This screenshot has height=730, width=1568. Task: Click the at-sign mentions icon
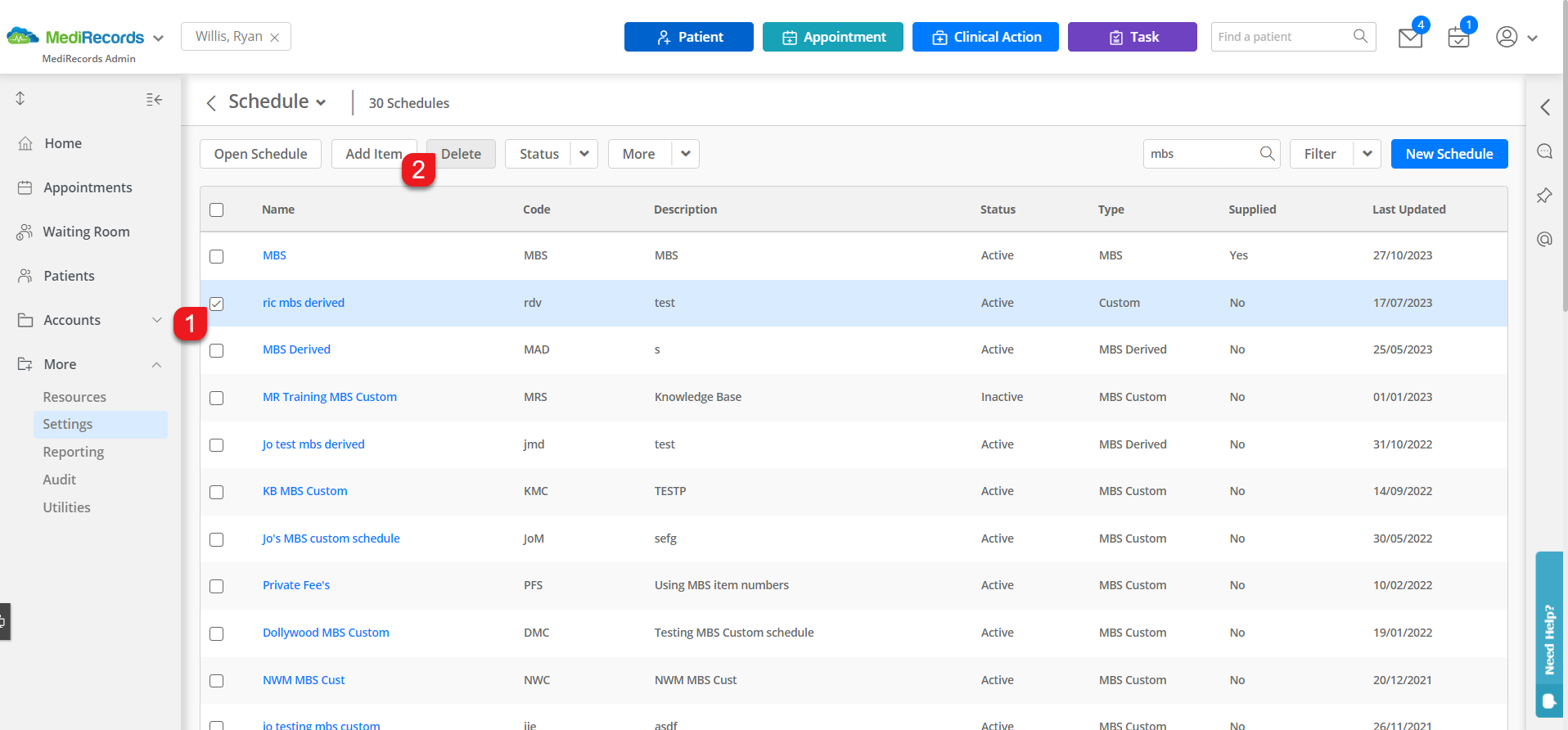click(x=1544, y=239)
